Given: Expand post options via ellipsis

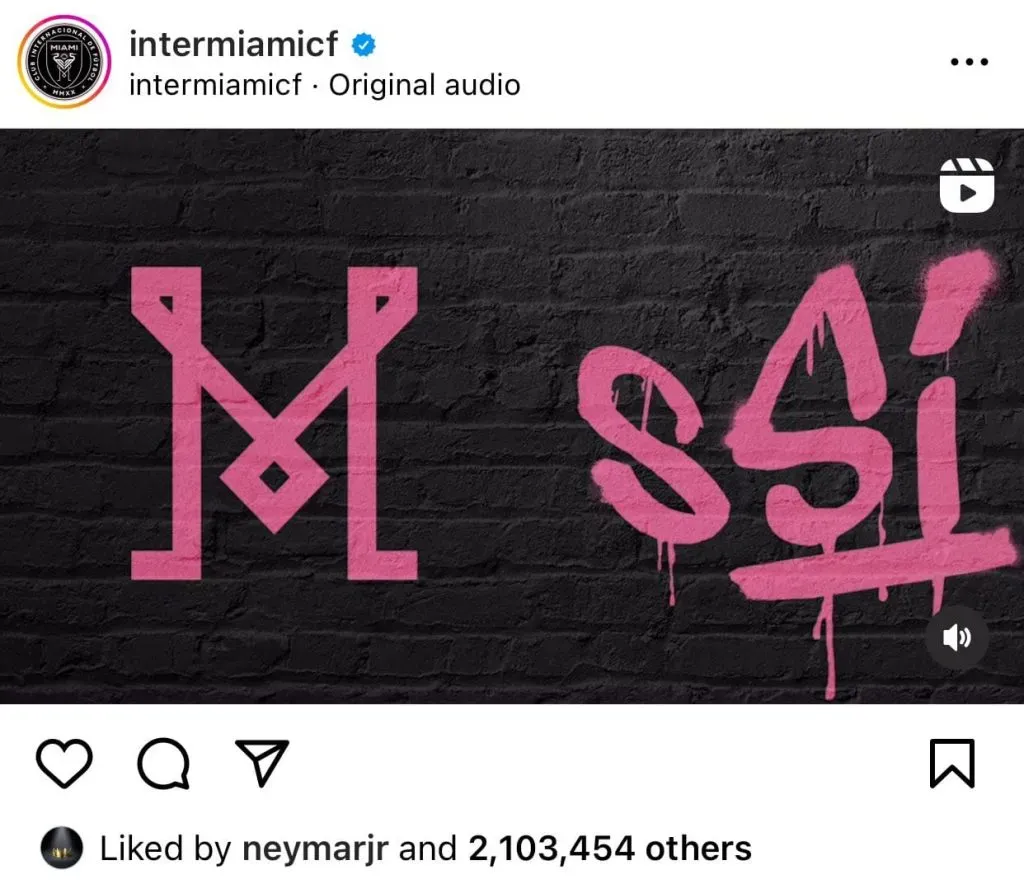Looking at the screenshot, I should [968, 60].
